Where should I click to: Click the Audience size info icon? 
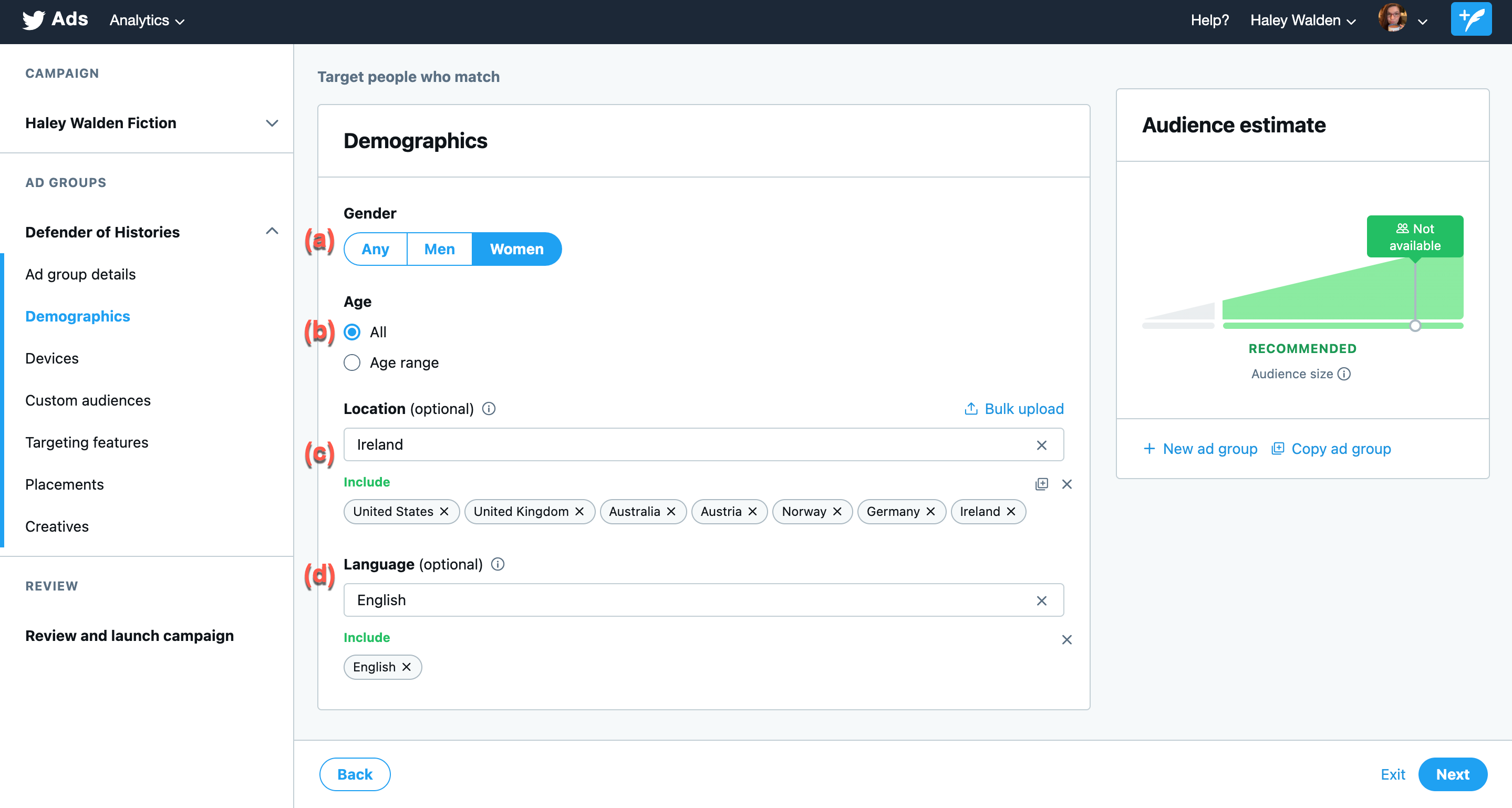1344,374
